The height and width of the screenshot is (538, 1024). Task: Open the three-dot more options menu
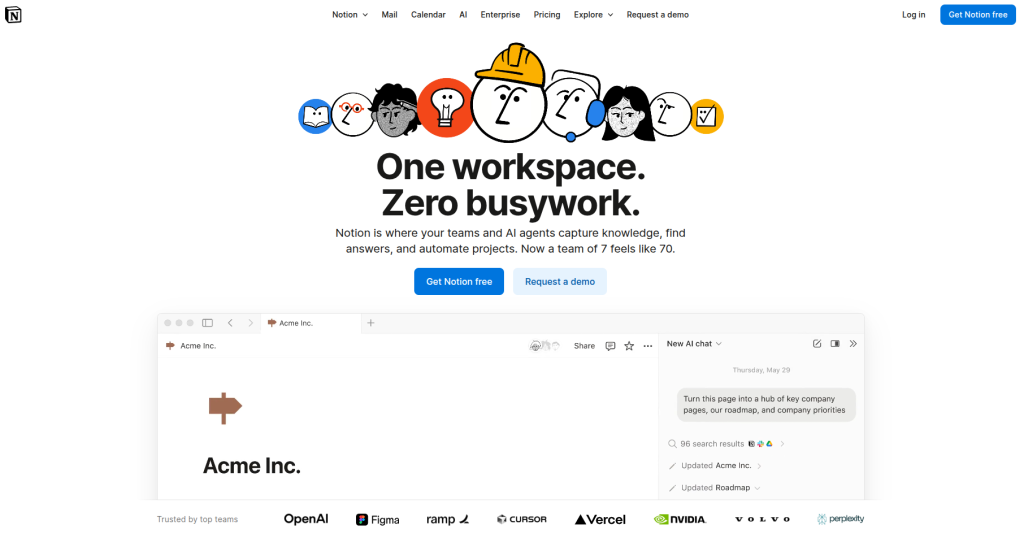(x=648, y=346)
